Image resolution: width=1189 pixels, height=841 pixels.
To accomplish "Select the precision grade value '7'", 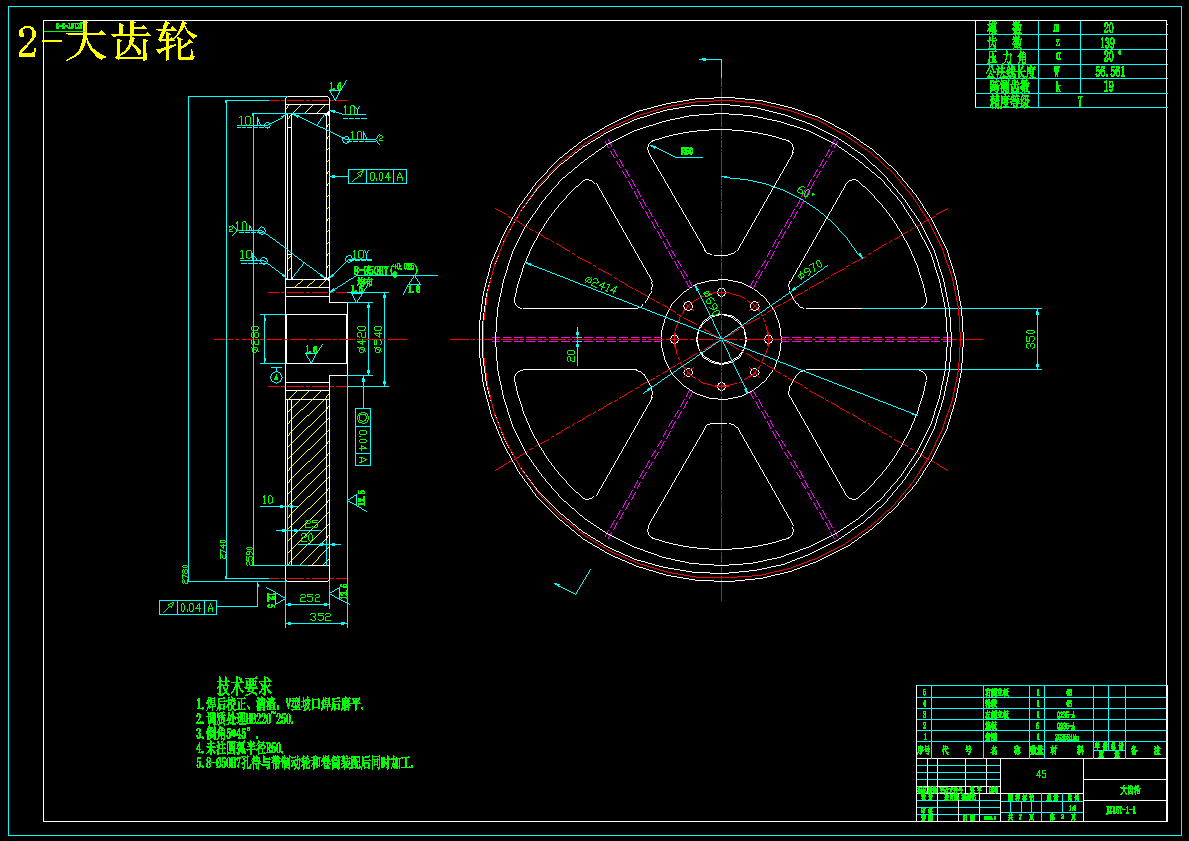I will click(1081, 101).
